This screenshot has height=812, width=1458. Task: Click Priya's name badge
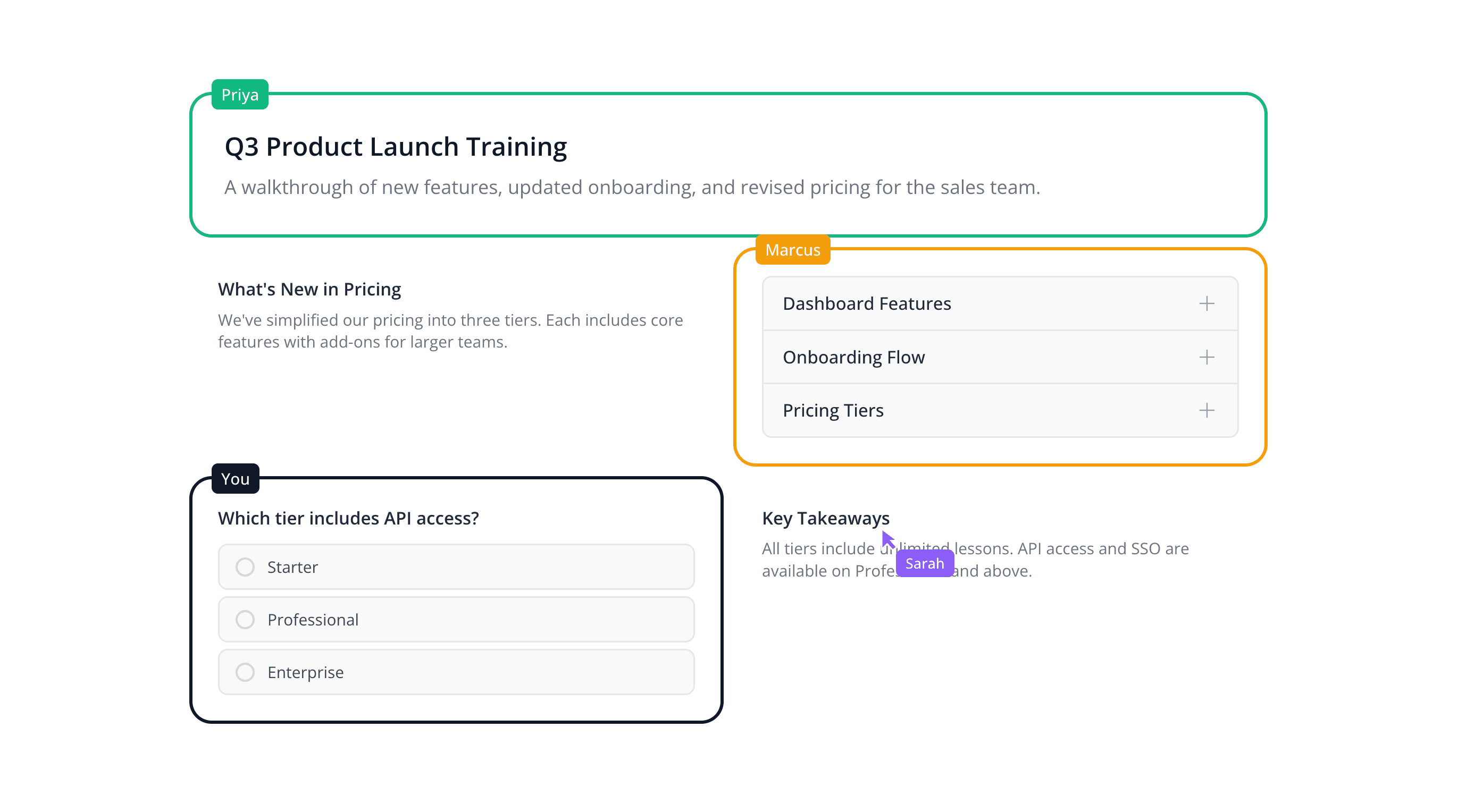239,94
